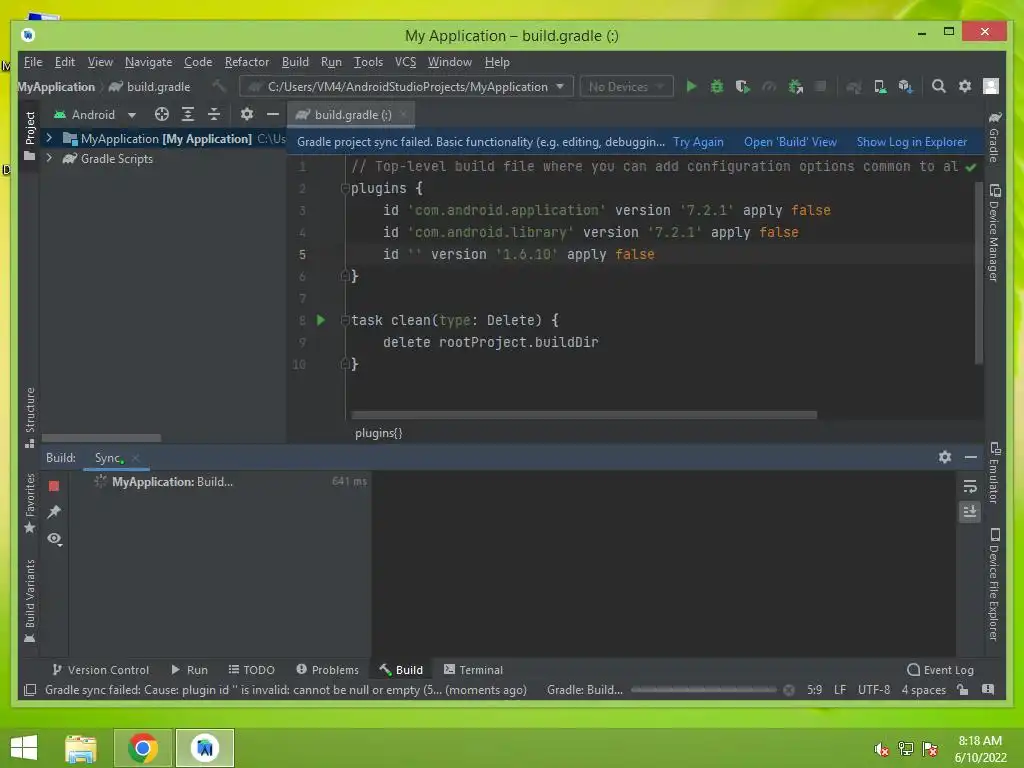This screenshot has width=1024, height=768.
Task: Go to line via 5:9 cursor position
Action: coord(814,690)
